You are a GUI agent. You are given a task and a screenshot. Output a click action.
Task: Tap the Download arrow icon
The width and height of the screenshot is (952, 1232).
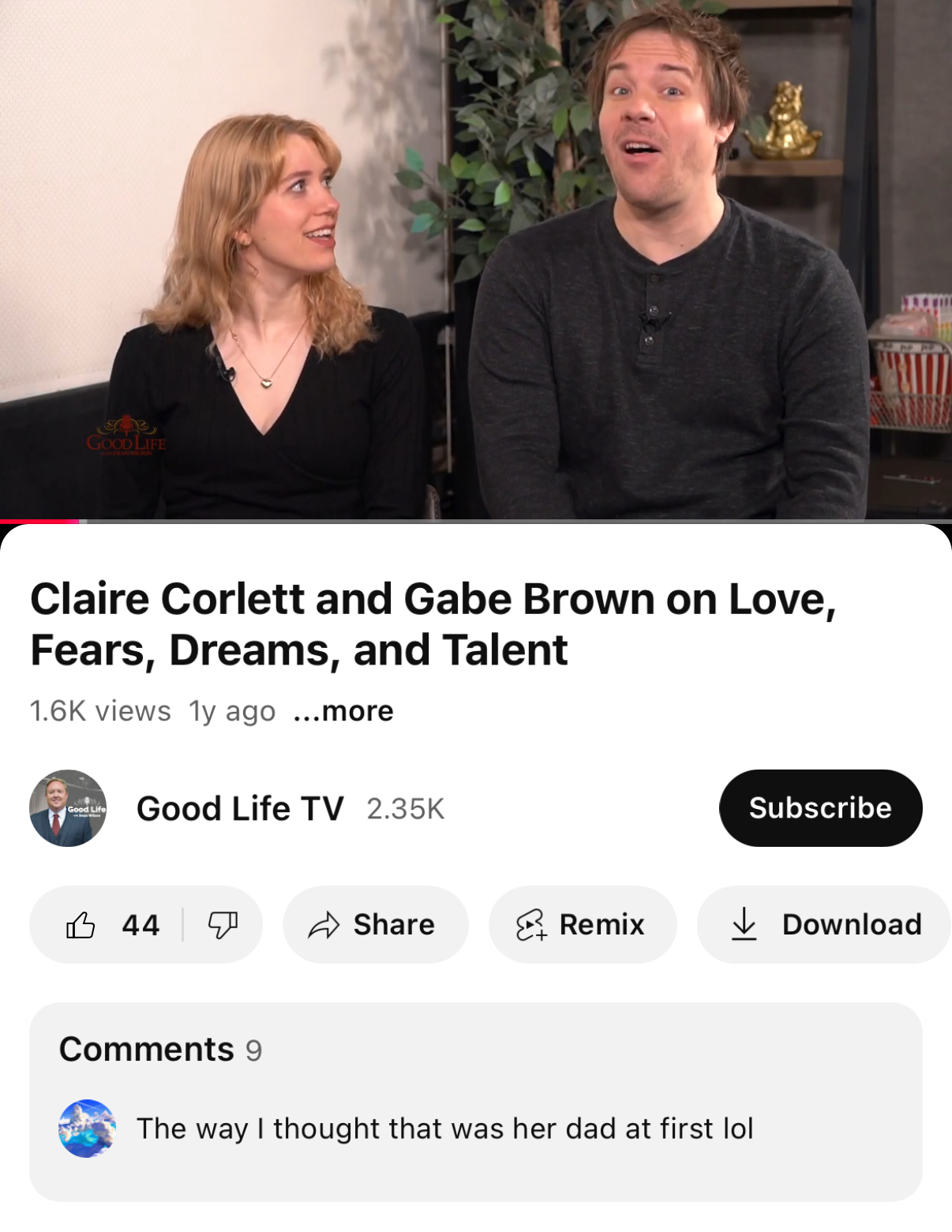coord(744,924)
